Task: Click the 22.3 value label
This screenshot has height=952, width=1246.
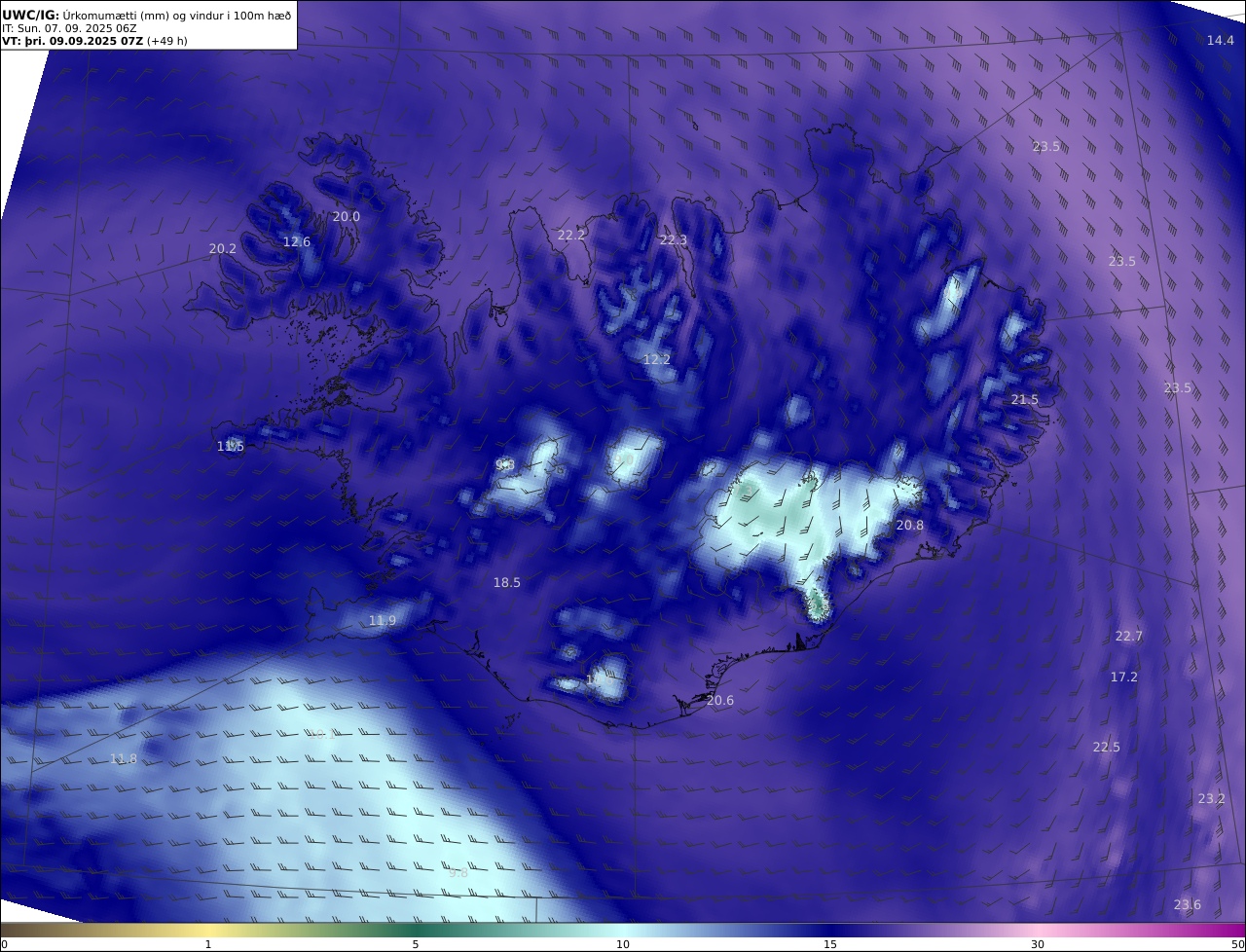Action: (x=674, y=239)
